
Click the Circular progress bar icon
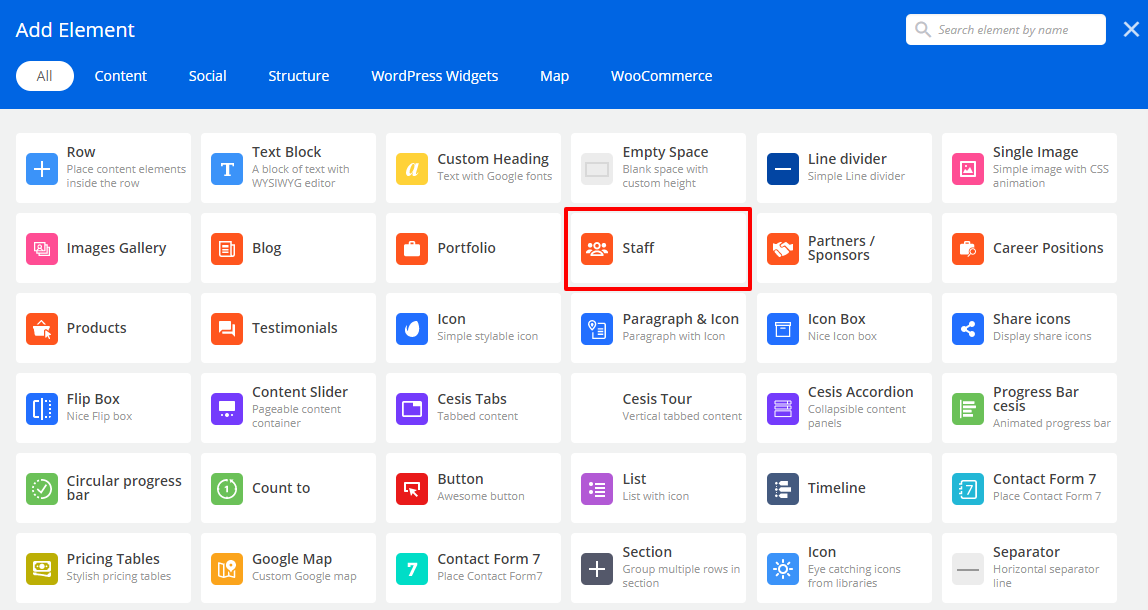(x=42, y=488)
